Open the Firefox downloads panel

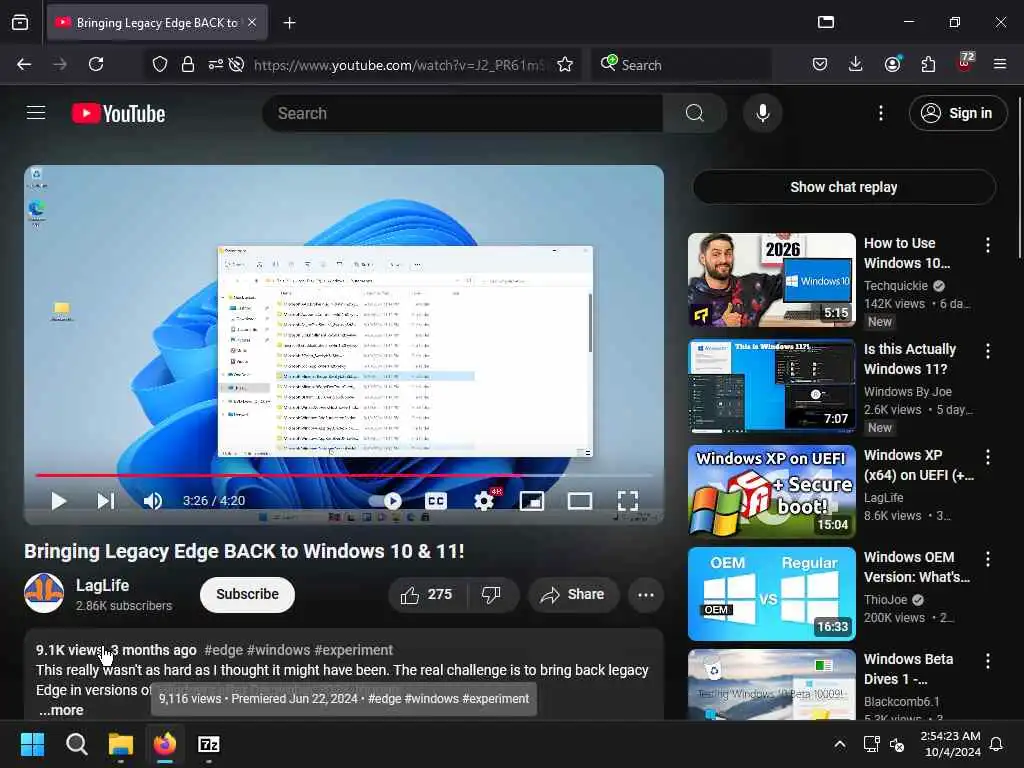[x=856, y=64]
